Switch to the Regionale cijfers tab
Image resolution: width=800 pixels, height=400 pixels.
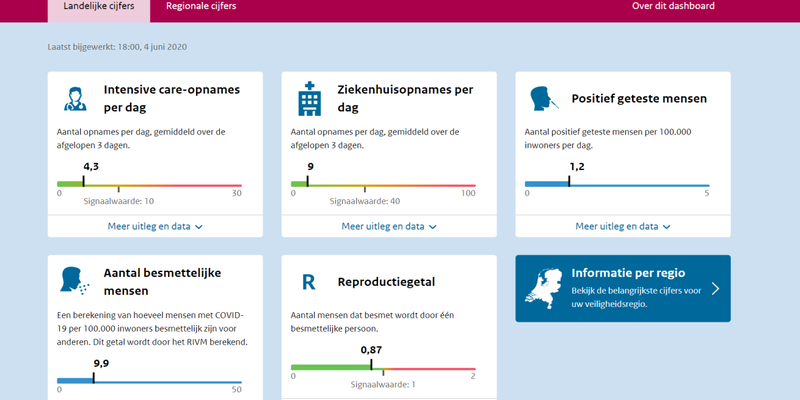pyautogui.click(x=201, y=6)
